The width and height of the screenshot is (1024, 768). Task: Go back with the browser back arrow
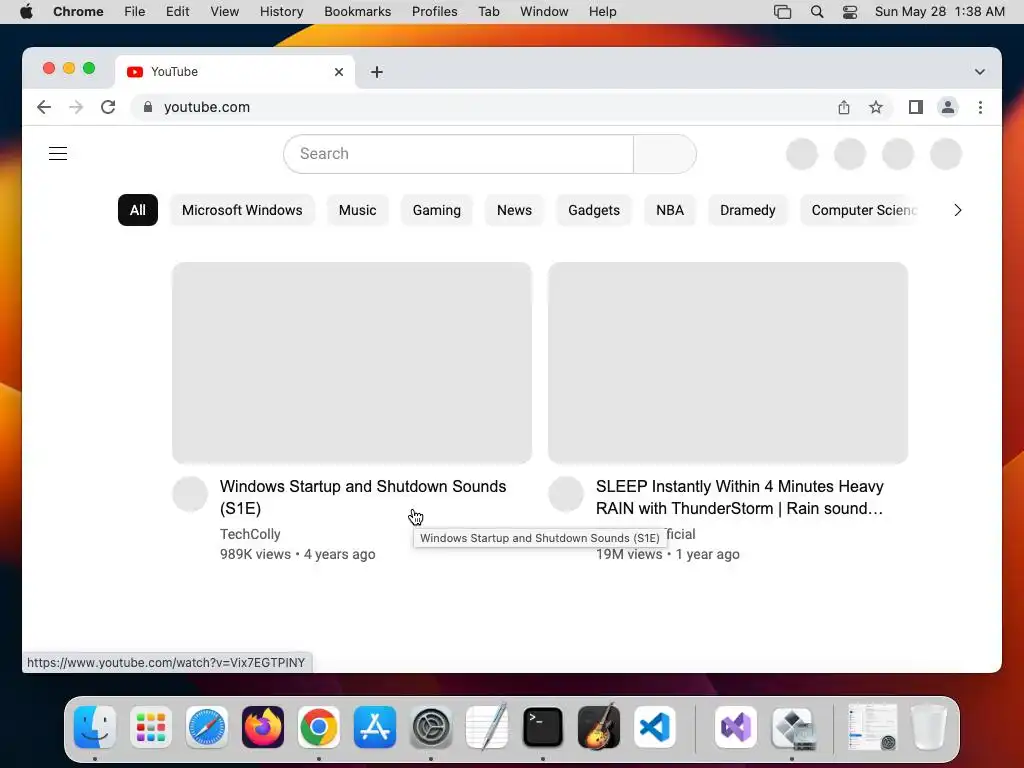click(44, 107)
